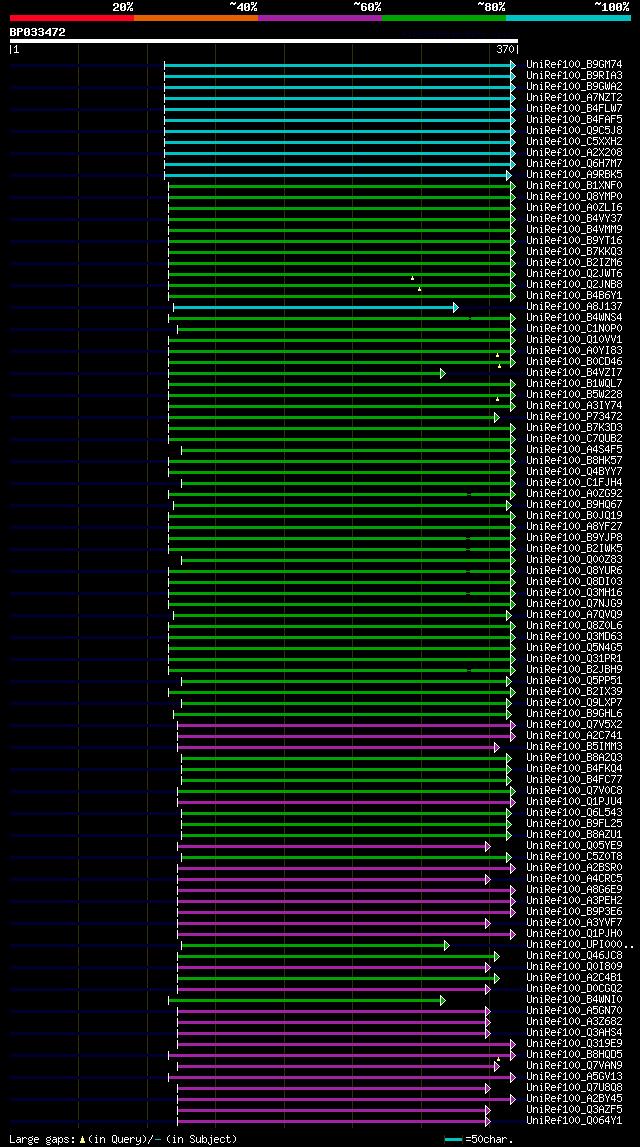Click the orange ~40% legend color segment

(196, 18)
